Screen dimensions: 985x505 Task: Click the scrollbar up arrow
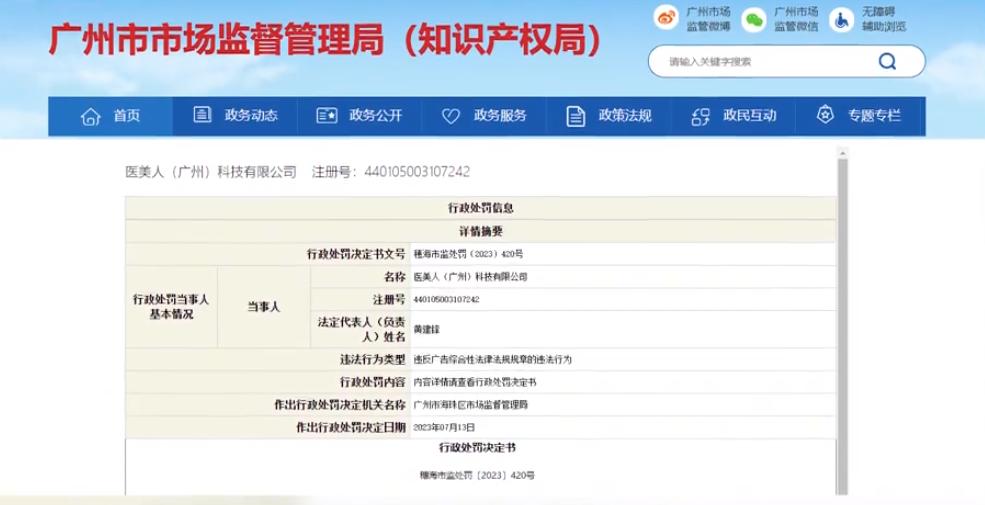click(x=842, y=153)
